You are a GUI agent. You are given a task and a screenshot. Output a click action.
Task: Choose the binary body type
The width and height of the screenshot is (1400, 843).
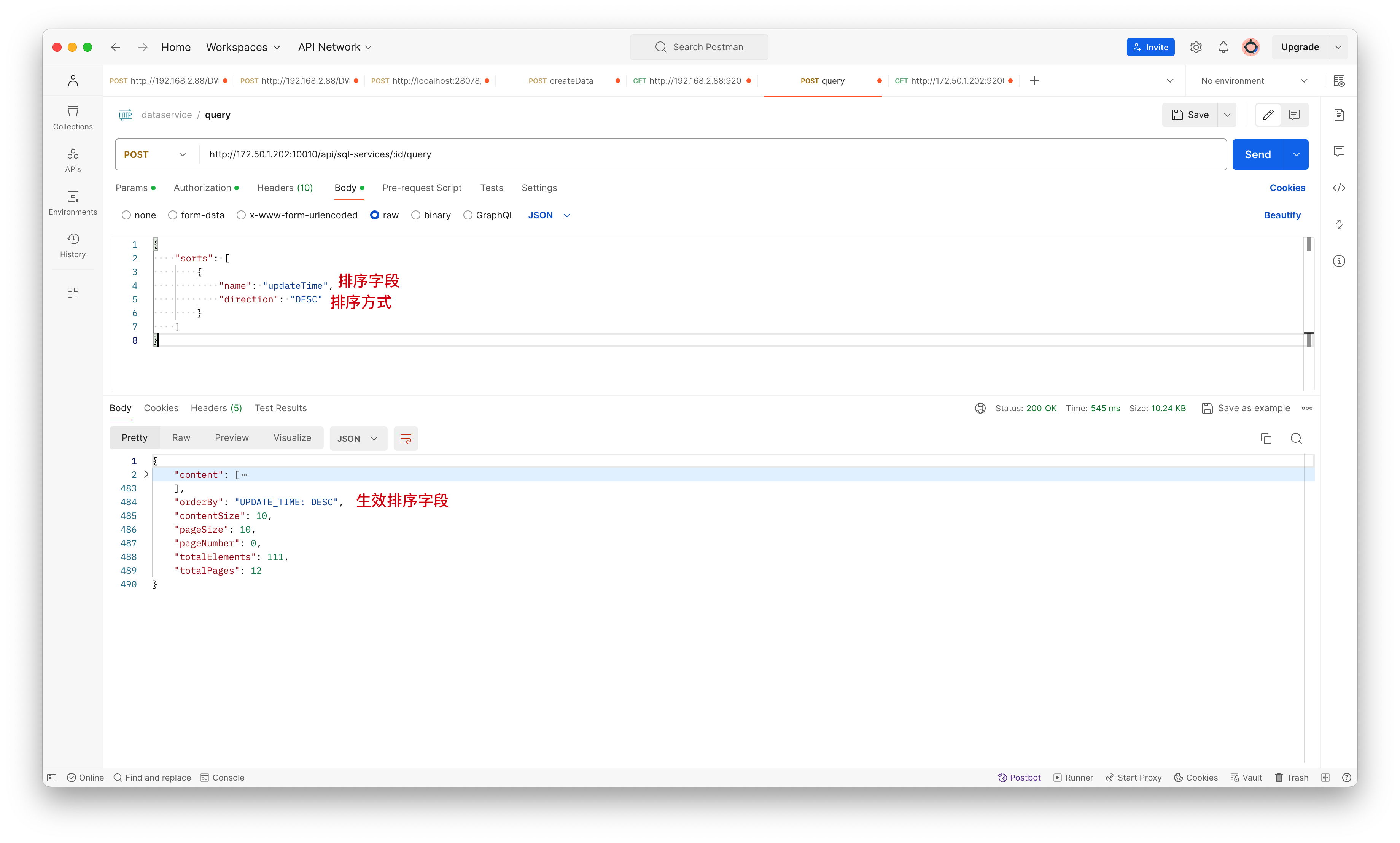point(416,215)
